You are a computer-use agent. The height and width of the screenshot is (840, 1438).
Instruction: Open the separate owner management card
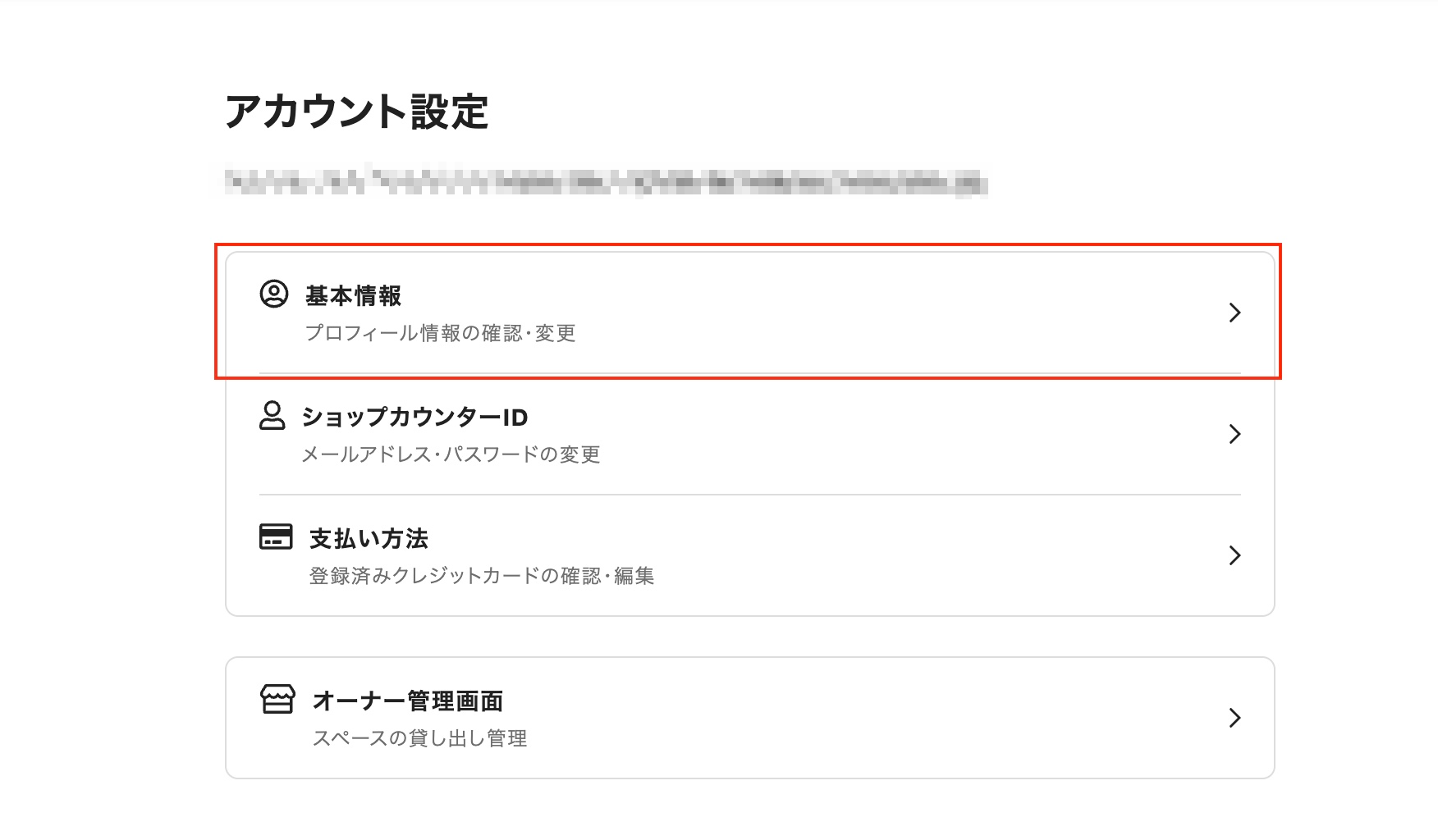(x=749, y=718)
